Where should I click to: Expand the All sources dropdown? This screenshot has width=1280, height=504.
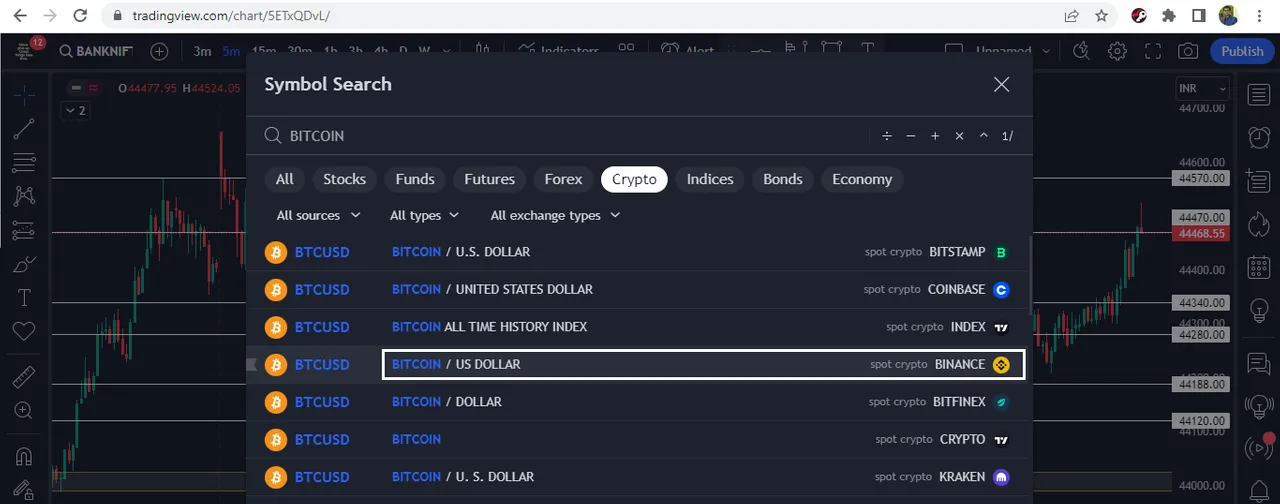(318, 215)
